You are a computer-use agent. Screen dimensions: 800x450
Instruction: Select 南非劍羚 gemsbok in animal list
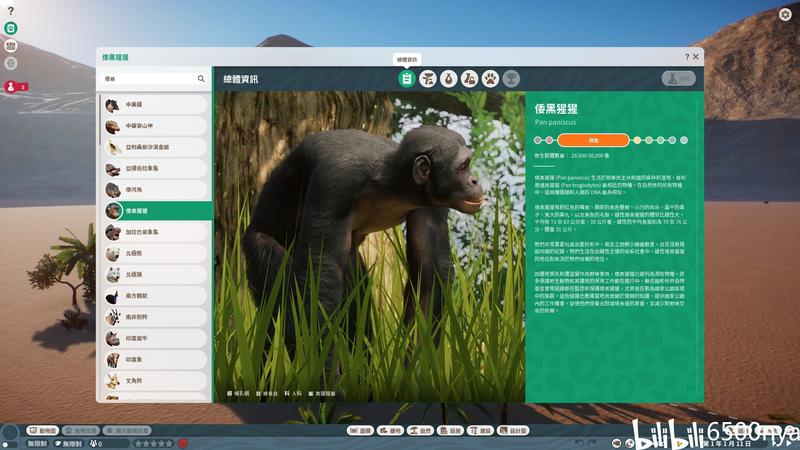pos(156,317)
